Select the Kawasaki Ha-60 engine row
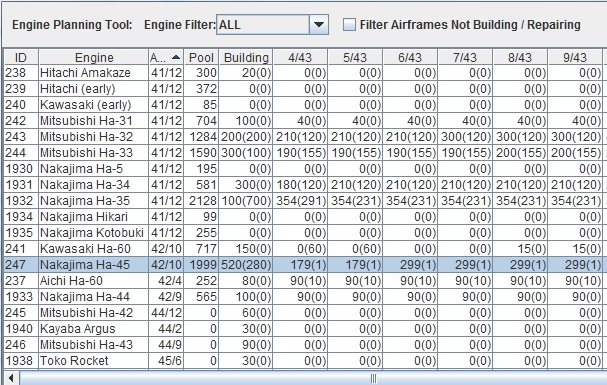The height and width of the screenshot is (385, 607). tap(304, 248)
